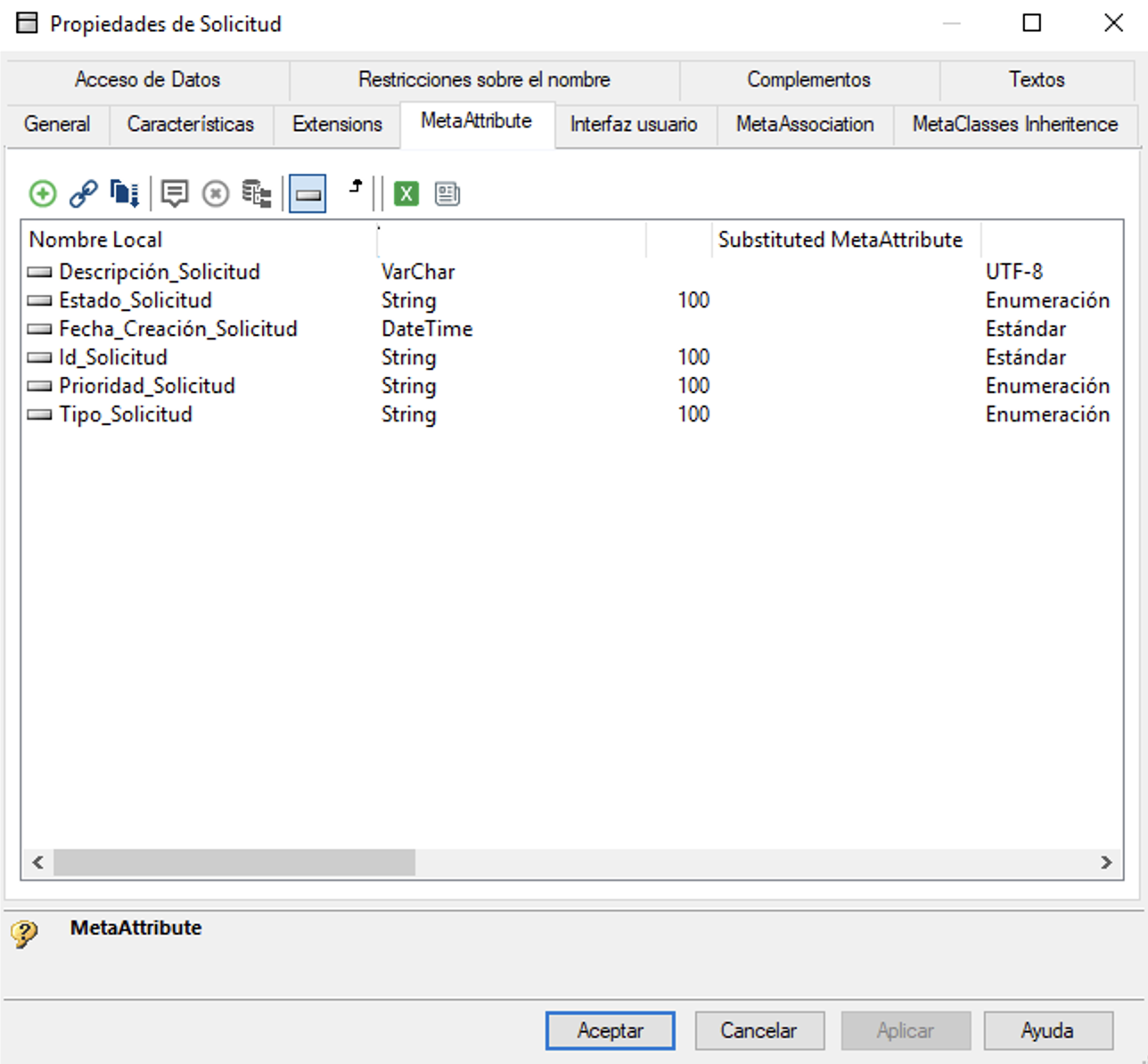Screen dimensions: 1148x1064
Task: Click the Aceptar button
Action: click(610, 1031)
